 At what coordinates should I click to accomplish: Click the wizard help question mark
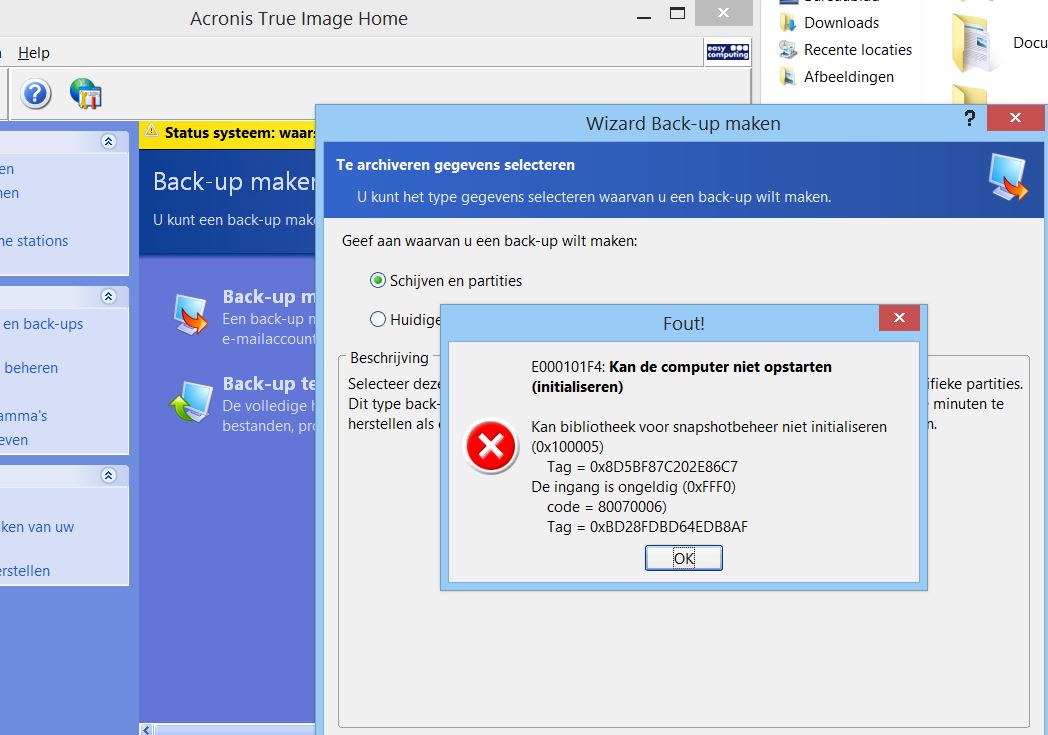970,119
